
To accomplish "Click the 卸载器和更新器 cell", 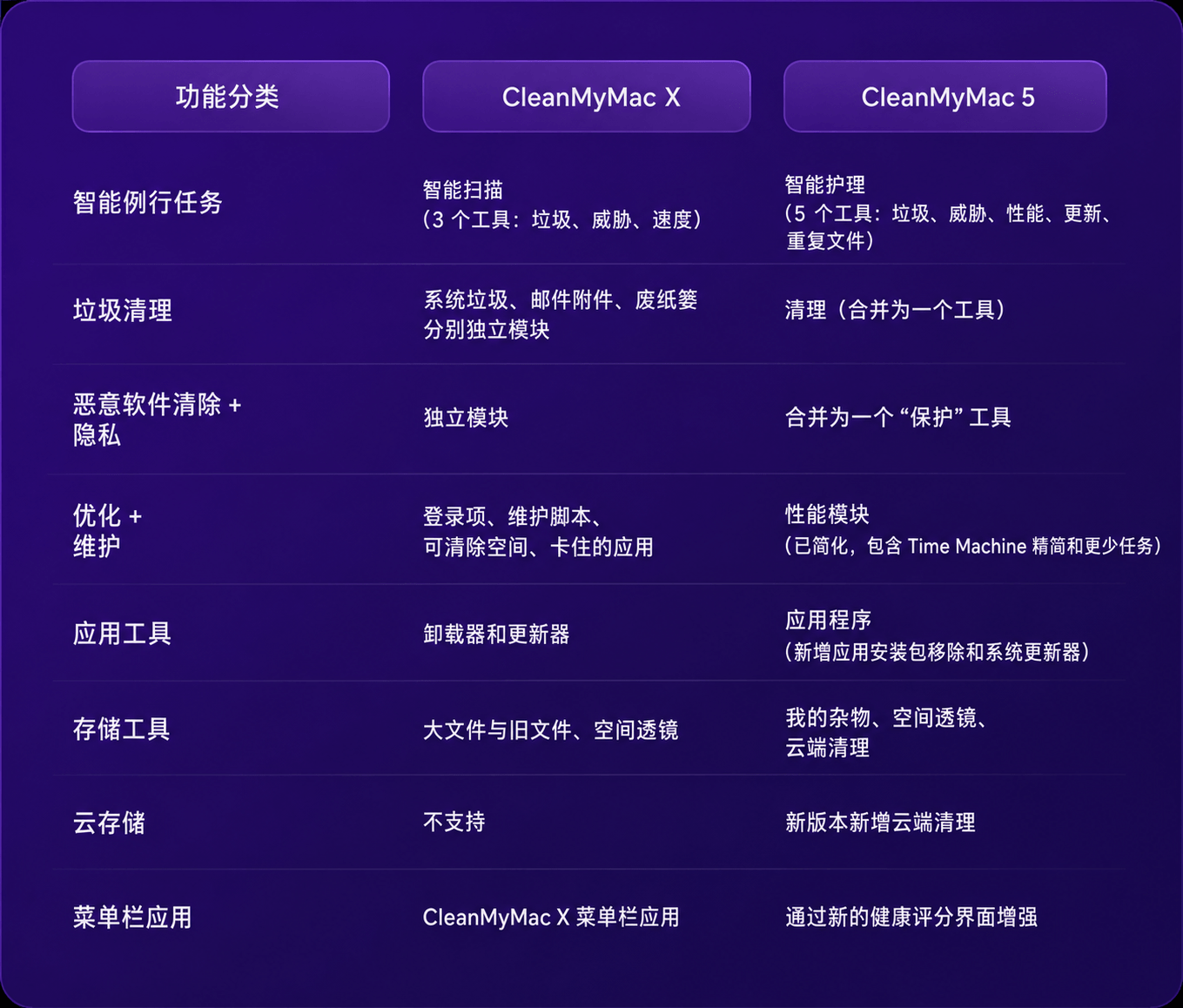I will click(x=496, y=634).
